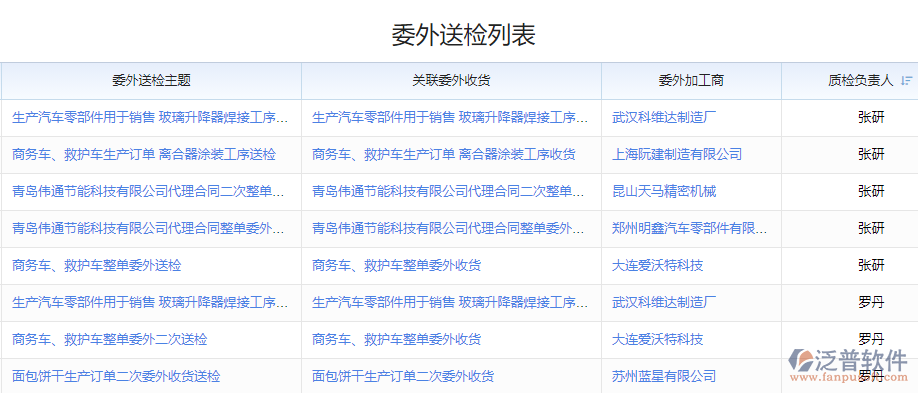Image resolution: width=918 pixels, height=393 pixels.
Task: Select first 罗丹 inspector cell
Action: pos(871,302)
